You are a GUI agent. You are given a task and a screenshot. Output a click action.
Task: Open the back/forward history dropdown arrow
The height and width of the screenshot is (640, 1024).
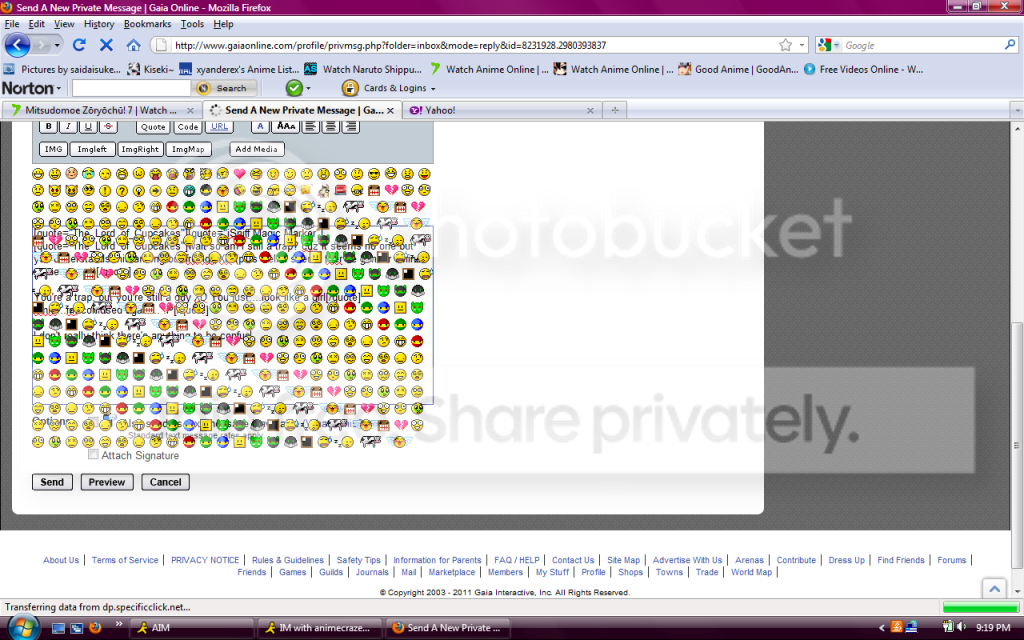(x=57, y=45)
